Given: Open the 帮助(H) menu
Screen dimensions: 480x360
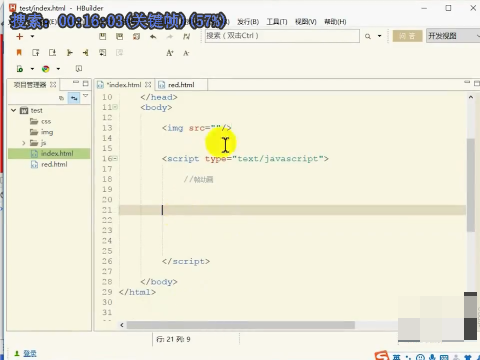Looking at the screenshot, I should coord(335,22).
